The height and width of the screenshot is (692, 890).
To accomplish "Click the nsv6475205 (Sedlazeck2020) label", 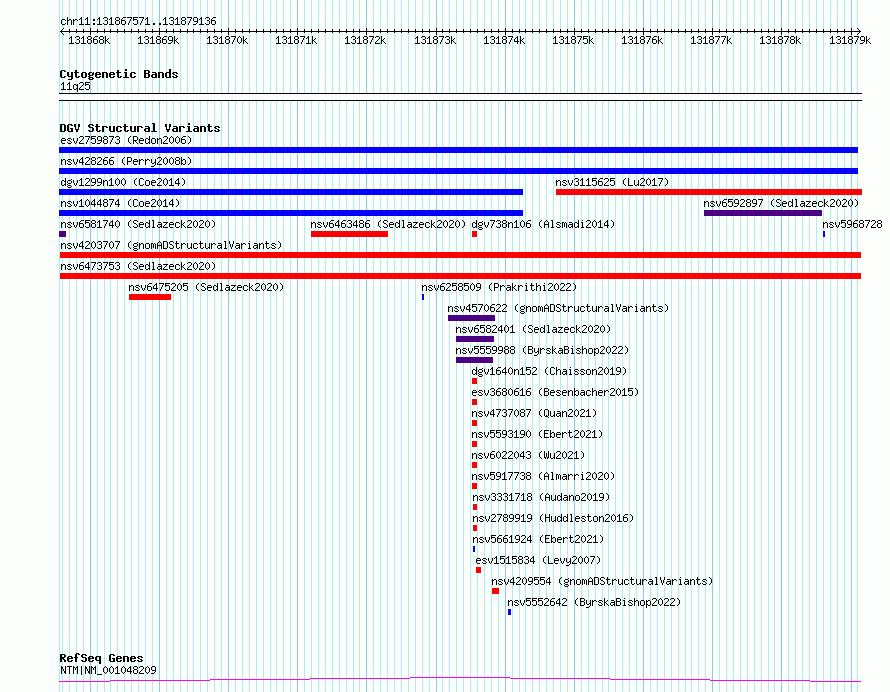I will click(206, 287).
